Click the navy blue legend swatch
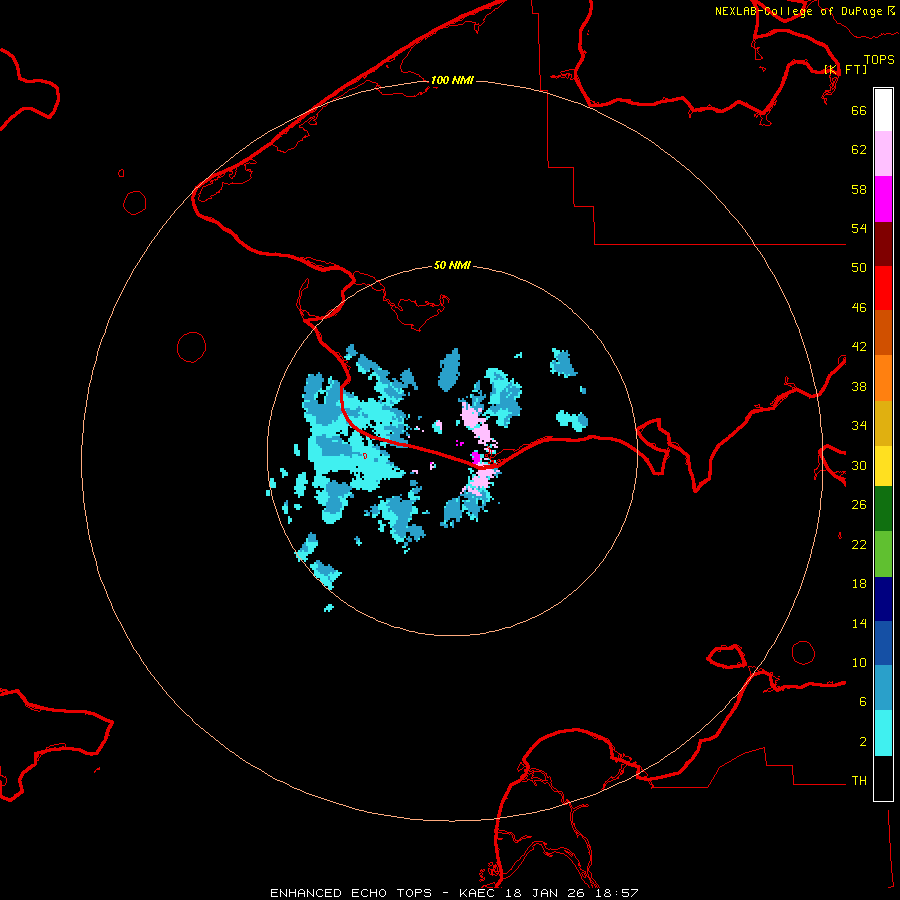The height and width of the screenshot is (900, 900). click(883, 599)
